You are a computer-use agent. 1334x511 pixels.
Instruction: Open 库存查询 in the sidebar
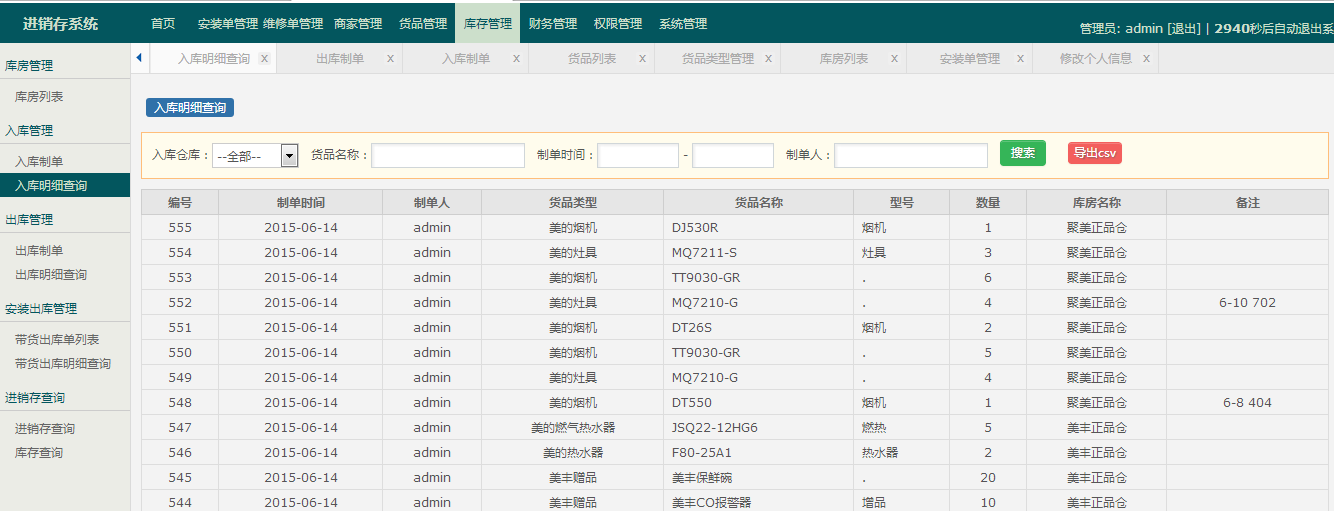39,452
